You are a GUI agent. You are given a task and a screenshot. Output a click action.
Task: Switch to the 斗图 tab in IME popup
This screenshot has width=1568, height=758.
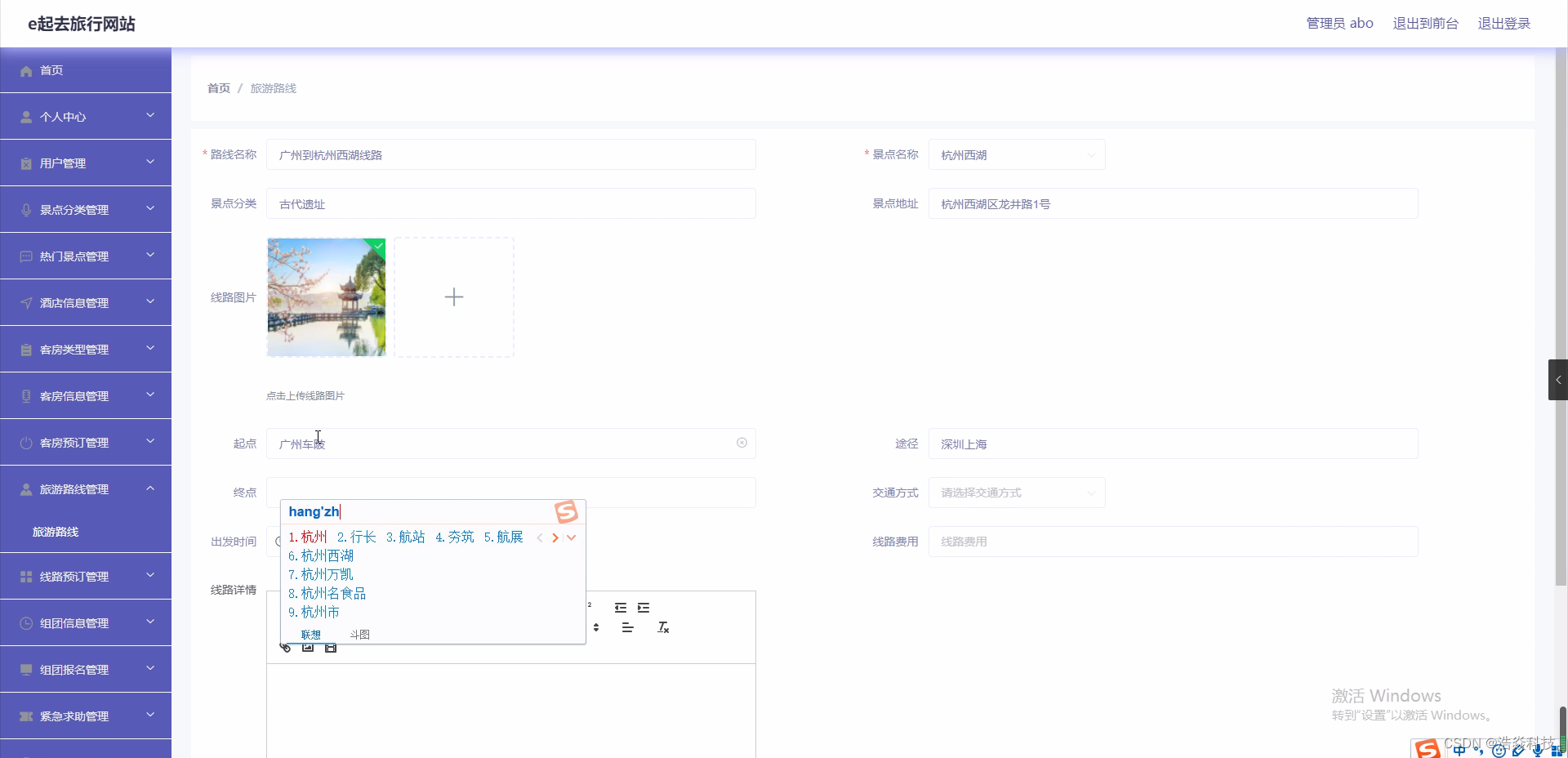(x=360, y=635)
